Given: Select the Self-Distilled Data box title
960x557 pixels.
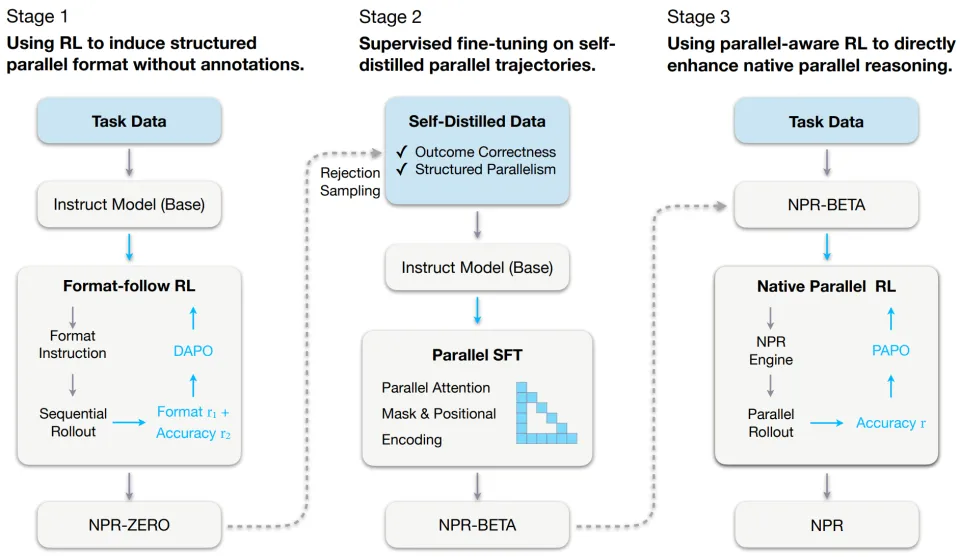Looking at the screenshot, I should click(477, 121).
